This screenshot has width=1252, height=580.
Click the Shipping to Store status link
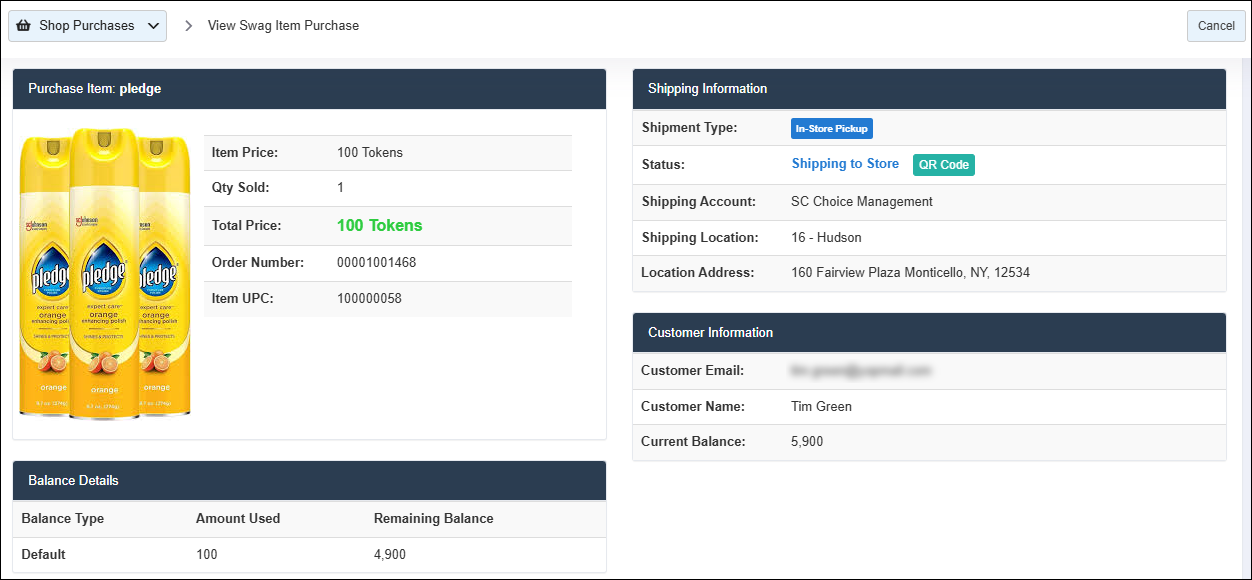pyautogui.click(x=845, y=164)
